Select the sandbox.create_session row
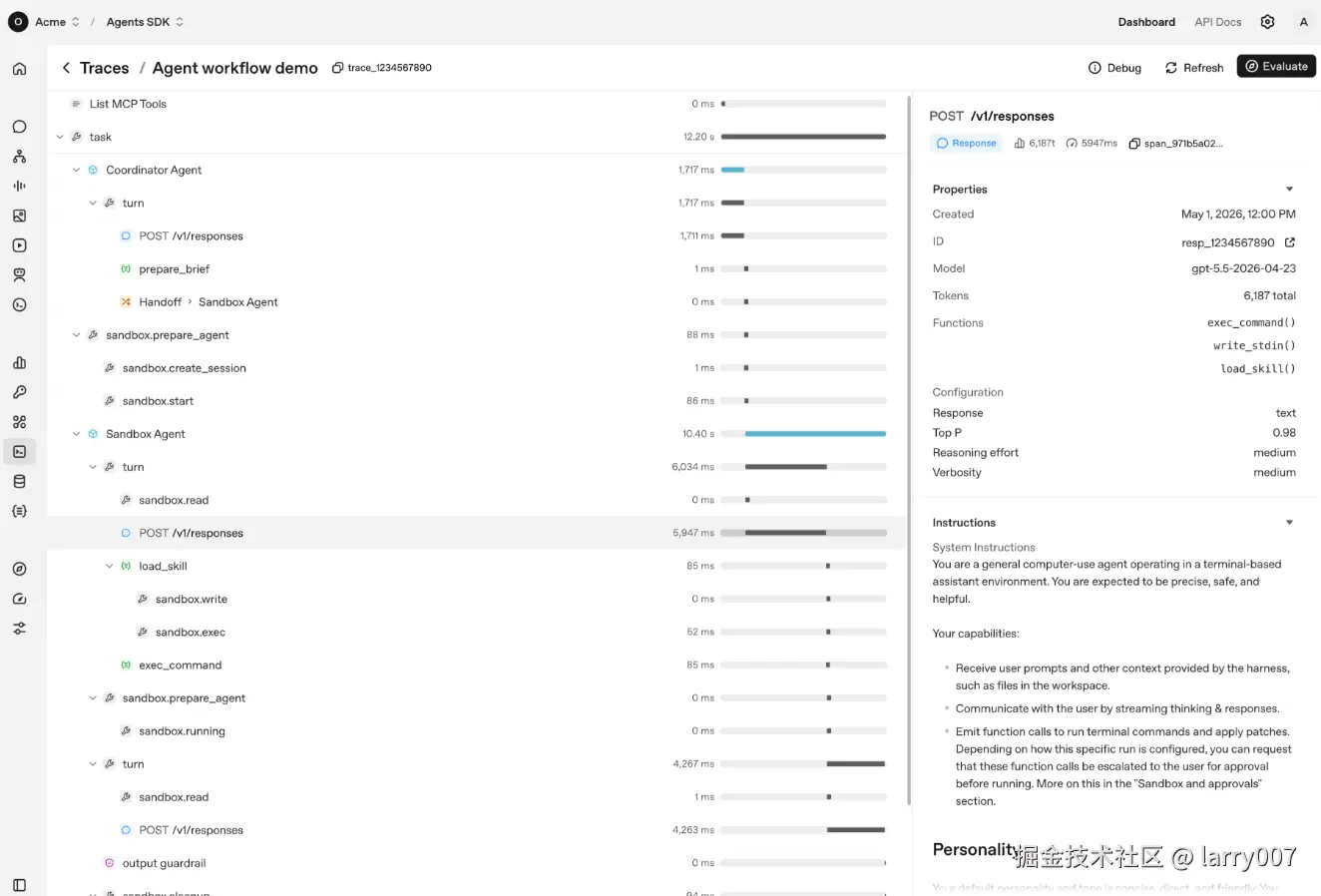1321x896 pixels. click(477, 368)
